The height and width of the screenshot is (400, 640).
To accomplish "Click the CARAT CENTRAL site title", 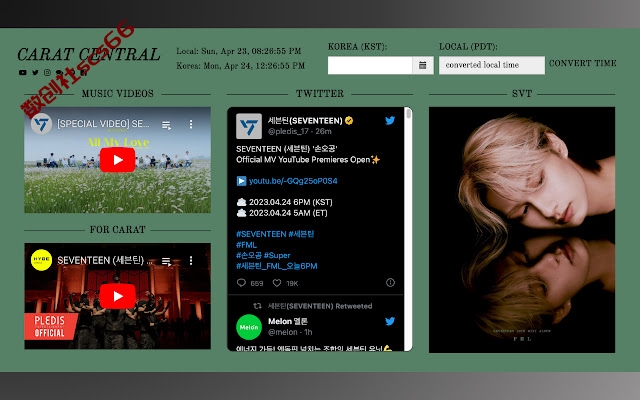I will click(89, 54).
